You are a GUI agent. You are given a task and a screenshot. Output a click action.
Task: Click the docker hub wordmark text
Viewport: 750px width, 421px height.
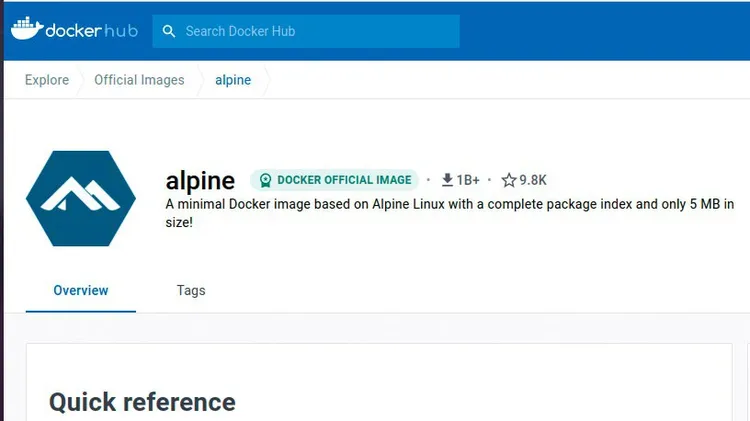coord(91,31)
